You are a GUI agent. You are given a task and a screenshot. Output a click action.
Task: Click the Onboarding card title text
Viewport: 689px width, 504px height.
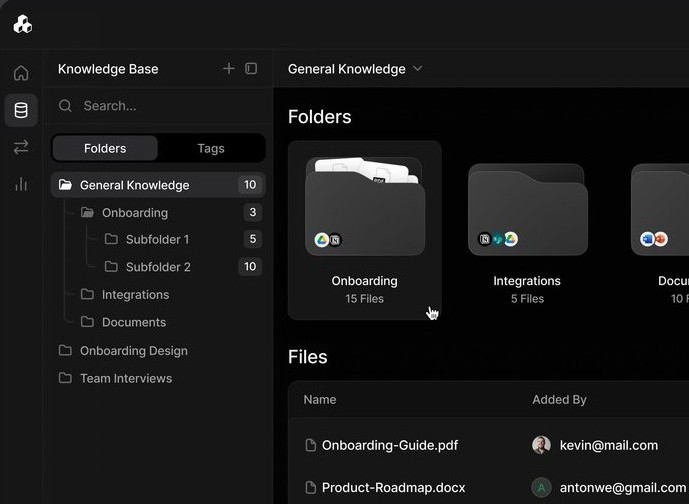365,281
